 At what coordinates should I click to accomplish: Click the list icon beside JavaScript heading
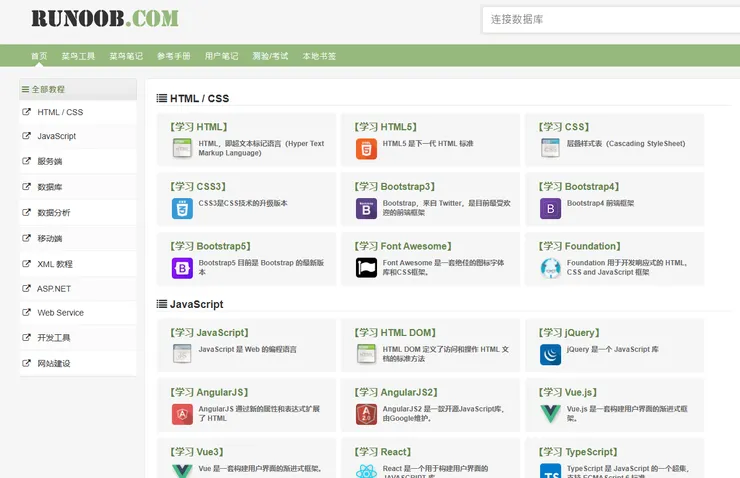161,304
